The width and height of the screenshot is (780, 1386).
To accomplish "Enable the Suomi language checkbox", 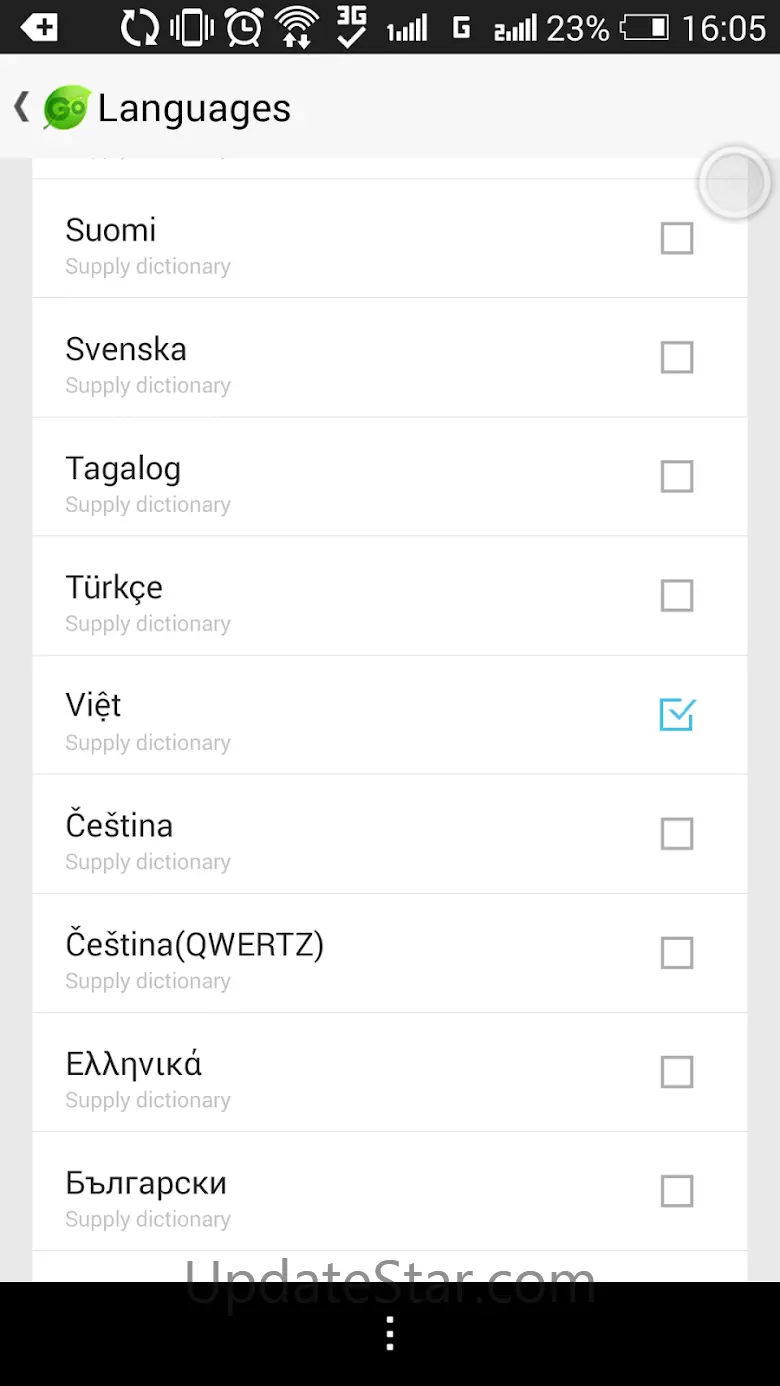I will pyautogui.click(x=677, y=238).
